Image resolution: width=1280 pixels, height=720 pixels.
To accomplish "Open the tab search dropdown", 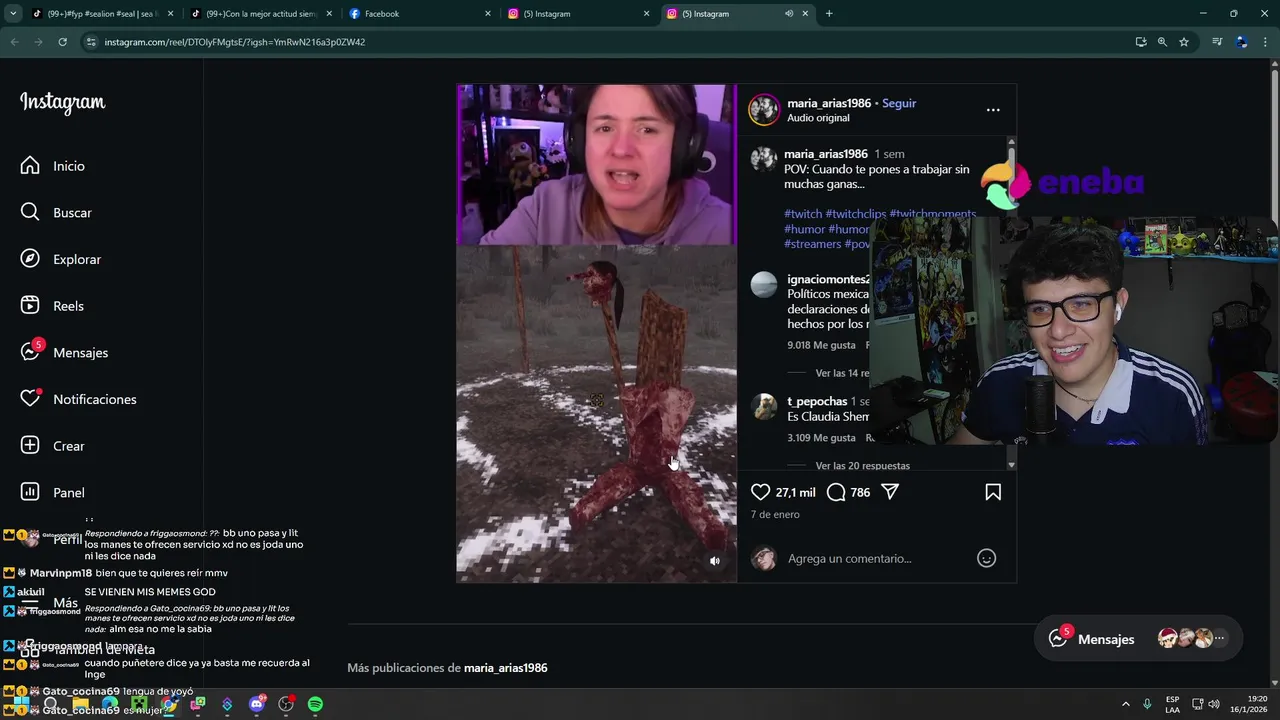I will pyautogui.click(x=13, y=14).
